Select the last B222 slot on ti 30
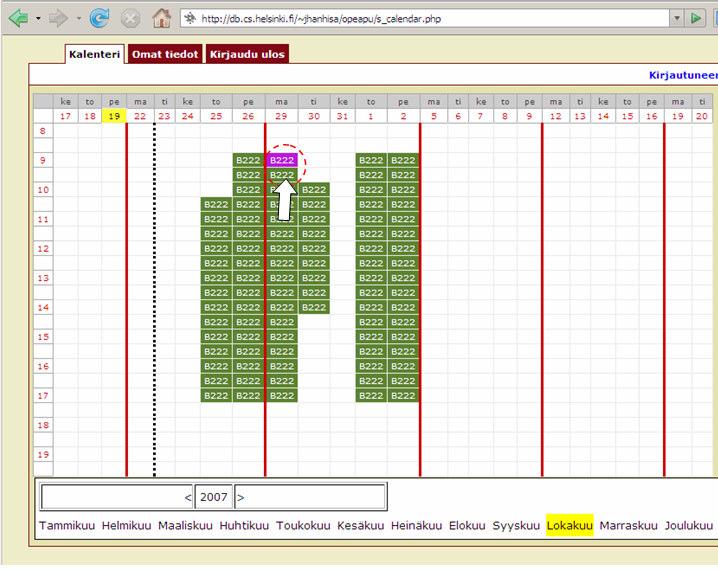 pos(314,307)
